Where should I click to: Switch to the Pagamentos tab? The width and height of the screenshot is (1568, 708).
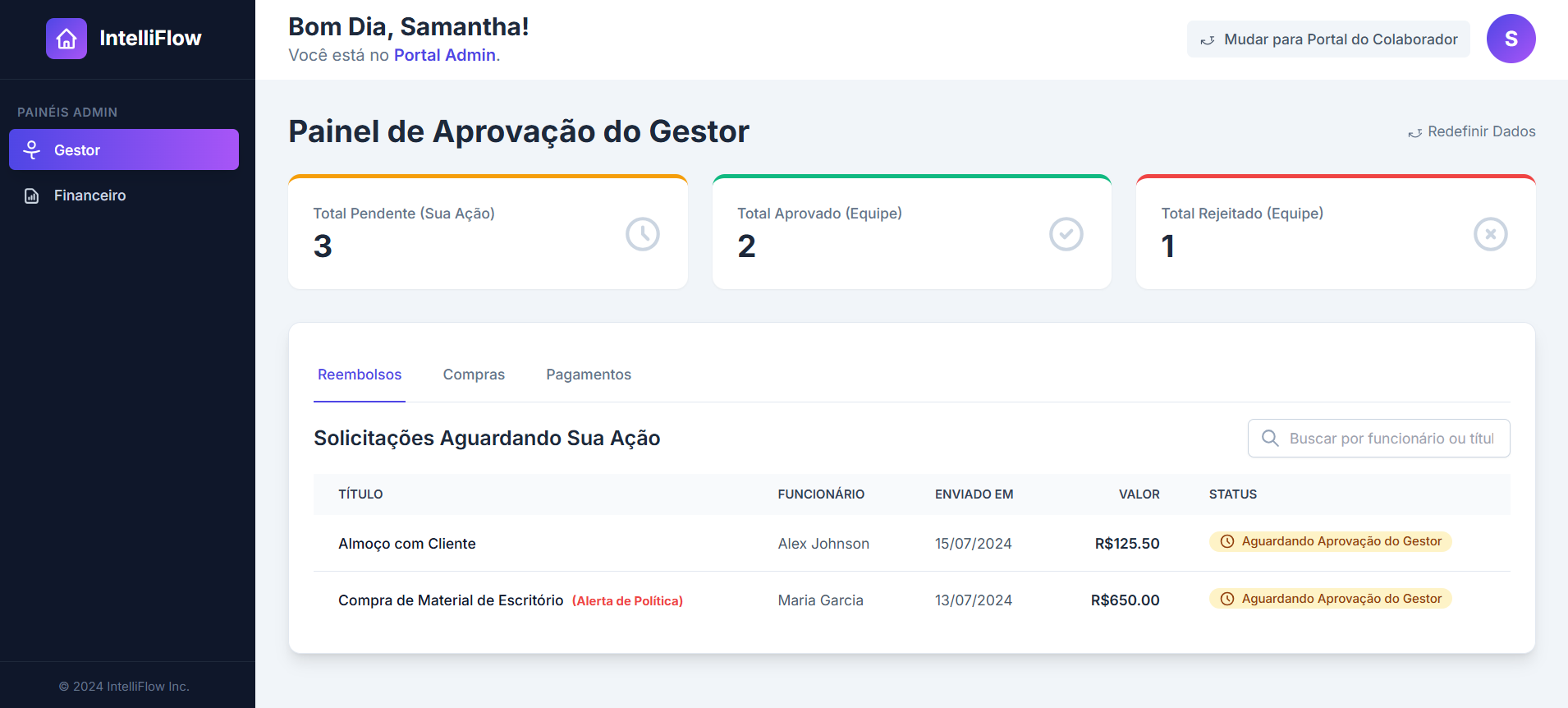coord(589,375)
